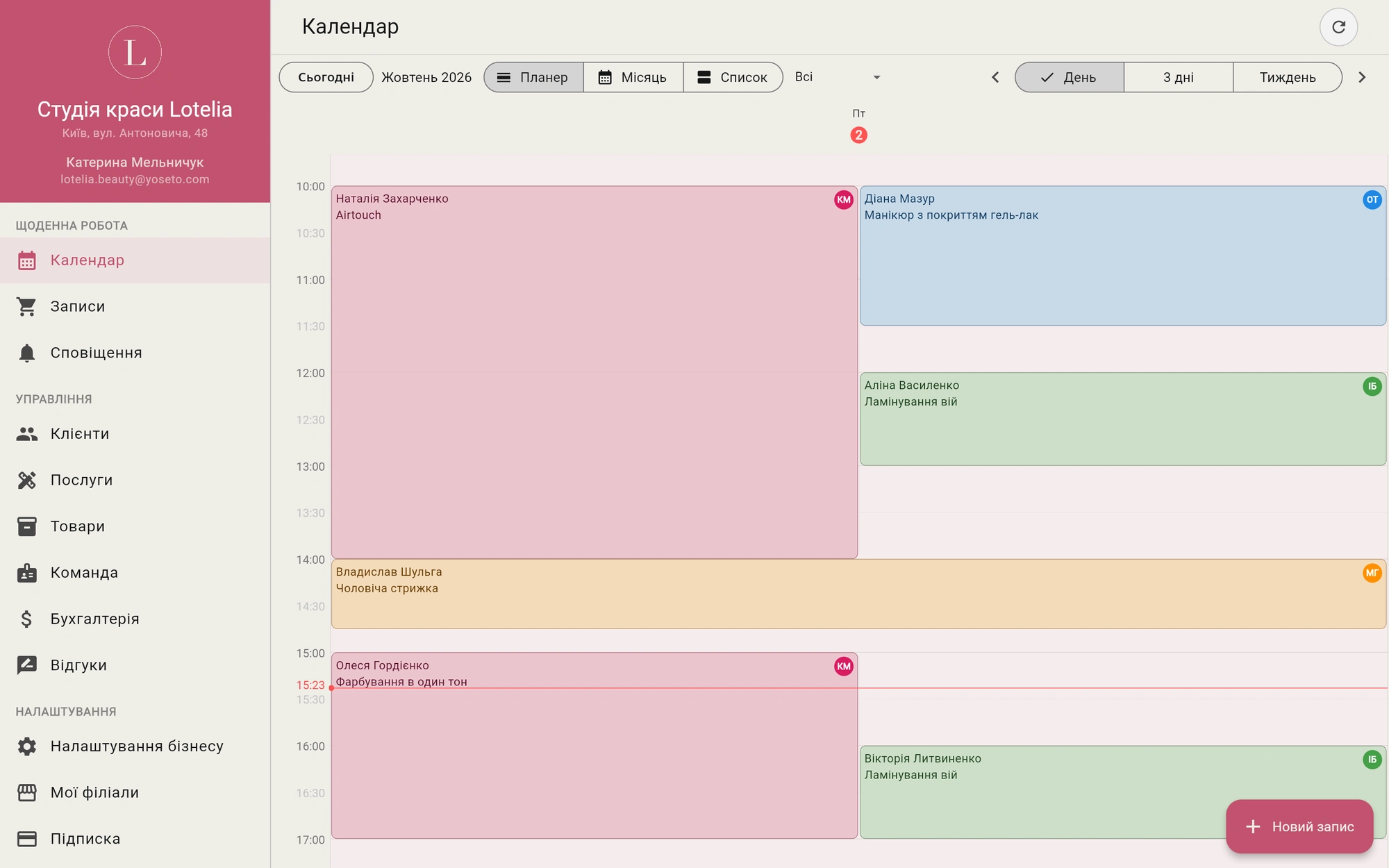The height and width of the screenshot is (868, 1389).
Task: Switch to Планер layout
Action: click(x=533, y=77)
